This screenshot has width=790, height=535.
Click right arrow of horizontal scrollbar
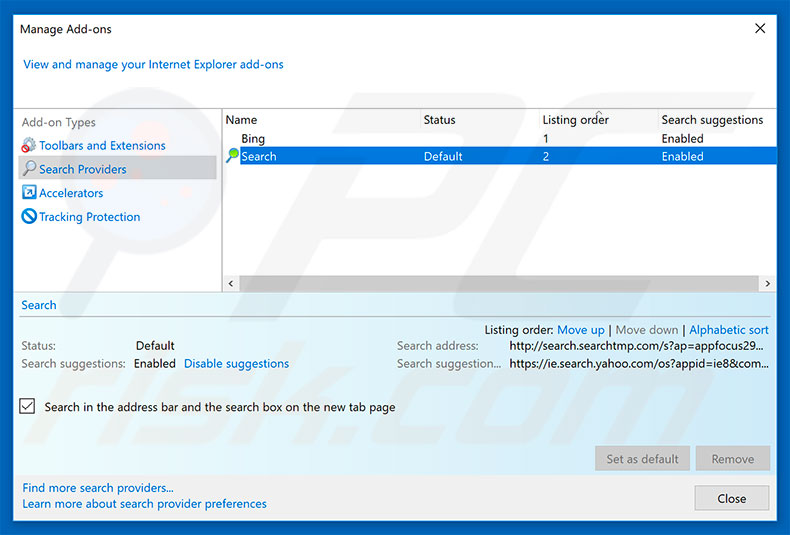(768, 284)
